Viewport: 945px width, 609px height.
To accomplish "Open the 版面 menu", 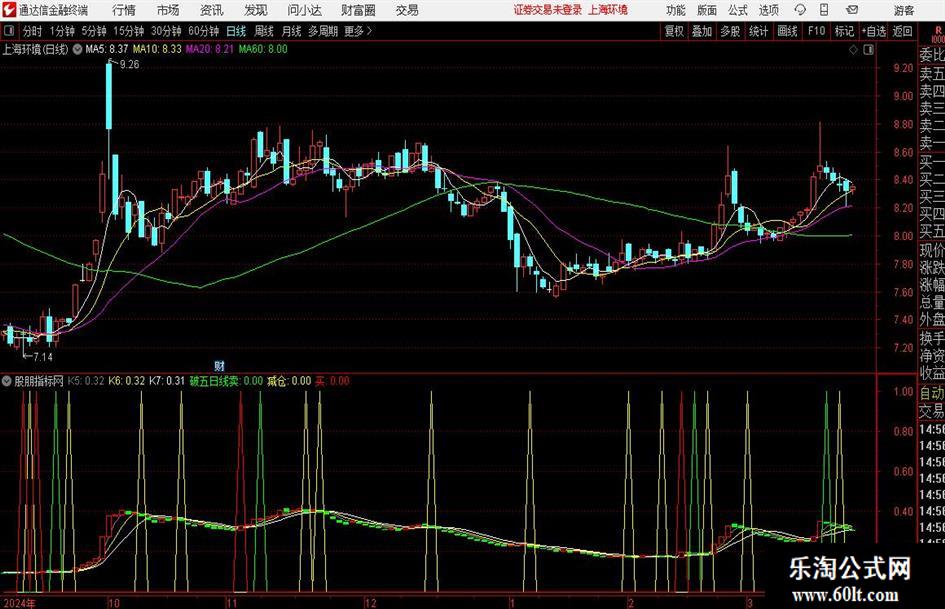I will [707, 10].
